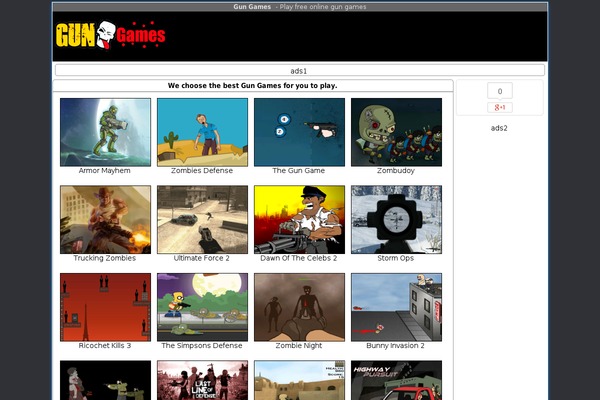Open the bottom-row thumbnail with zombie and soldiers
The height and width of the screenshot is (400, 600).
pos(105,380)
